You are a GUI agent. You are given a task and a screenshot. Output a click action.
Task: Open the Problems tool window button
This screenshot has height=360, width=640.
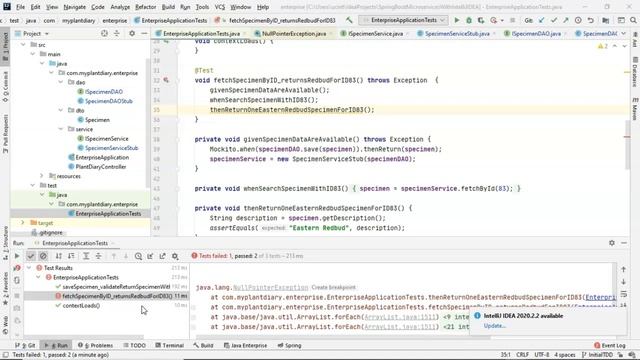click(x=95, y=345)
